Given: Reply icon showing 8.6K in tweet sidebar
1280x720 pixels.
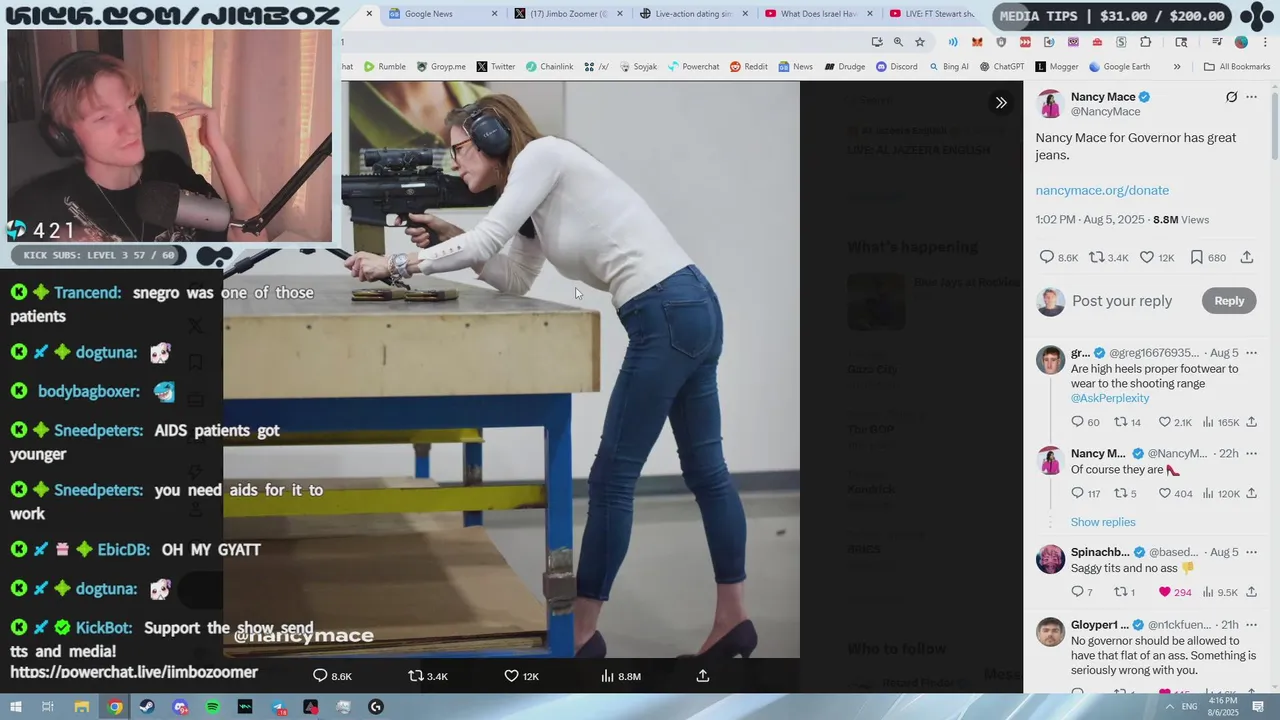Looking at the screenshot, I should (x=1047, y=257).
